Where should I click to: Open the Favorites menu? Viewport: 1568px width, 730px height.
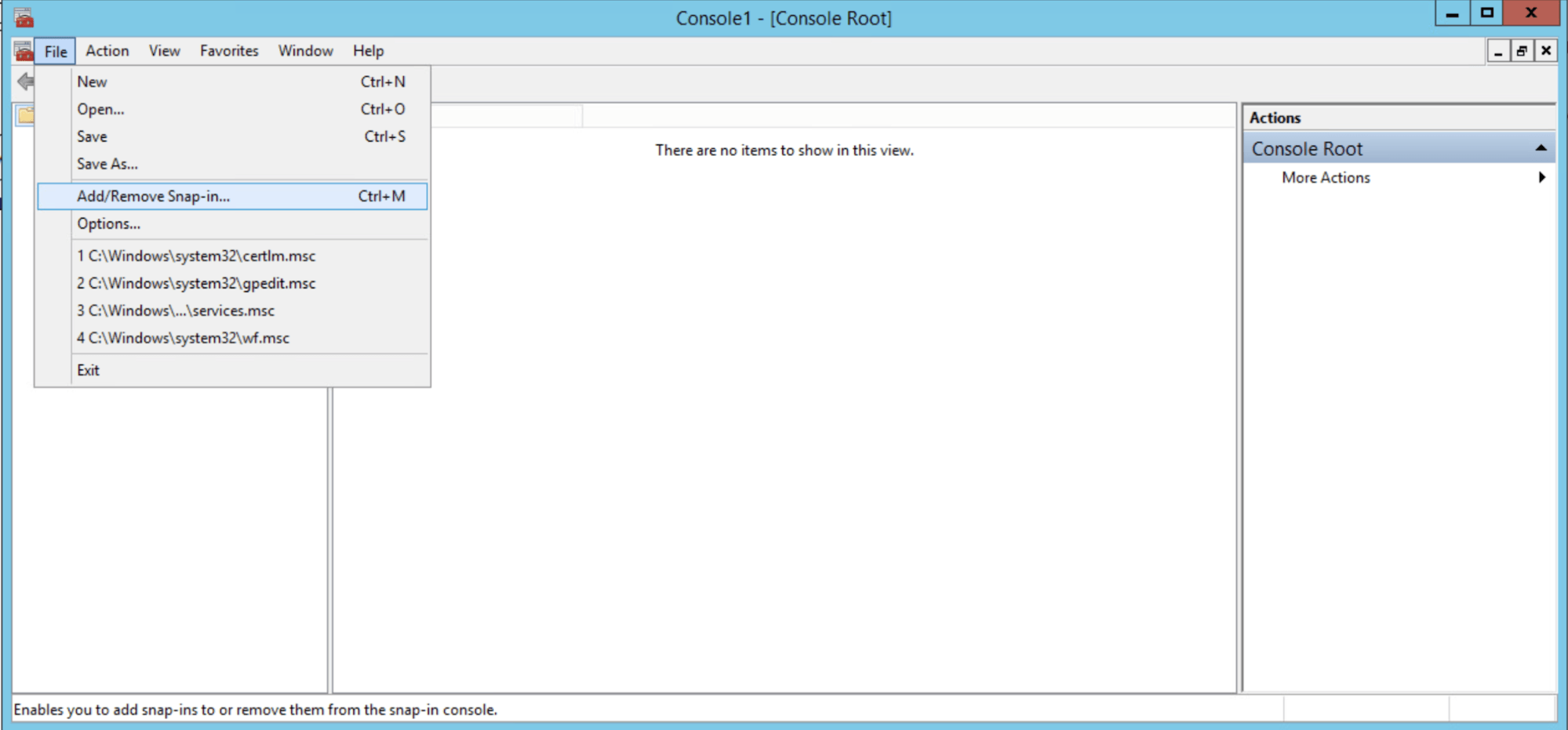point(229,51)
